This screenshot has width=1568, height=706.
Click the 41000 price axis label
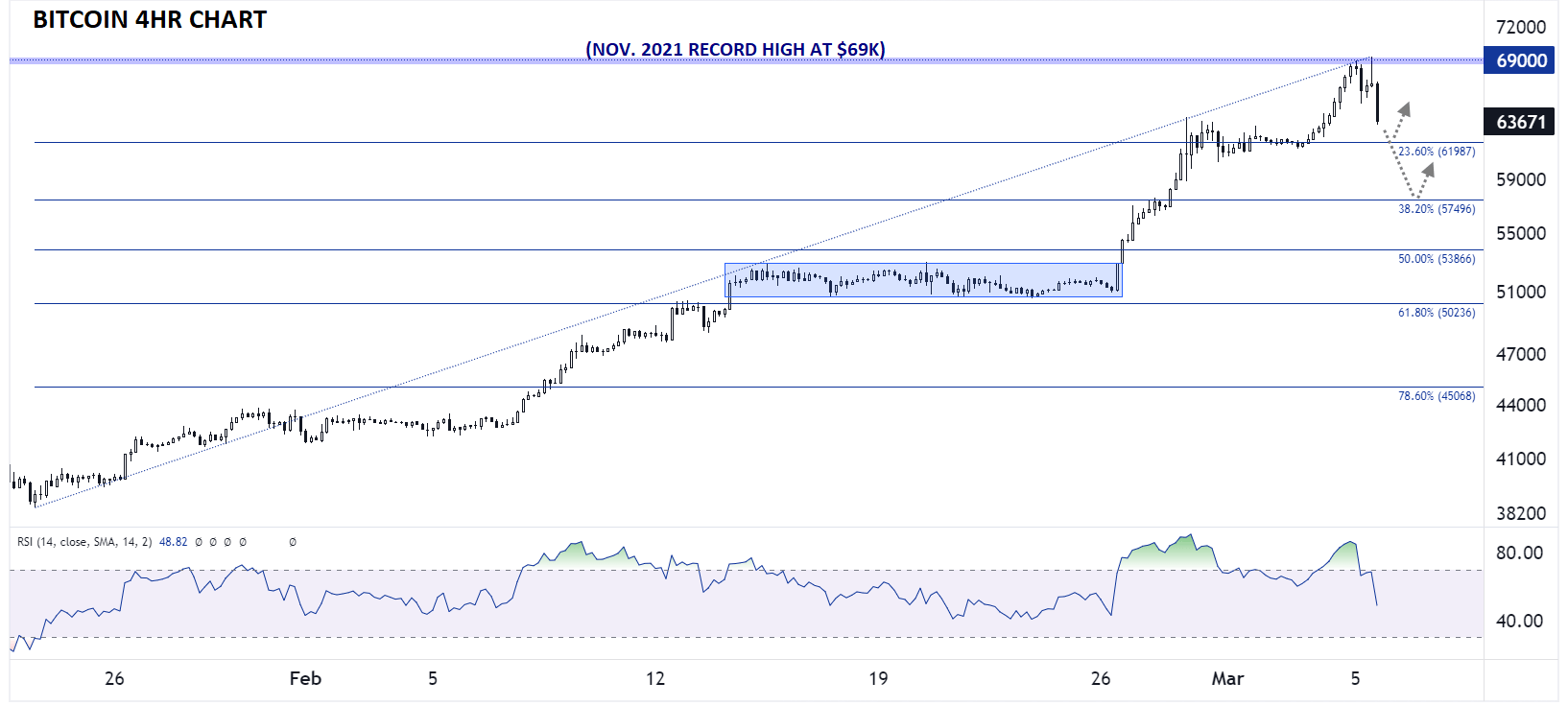(x=1521, y=459)
